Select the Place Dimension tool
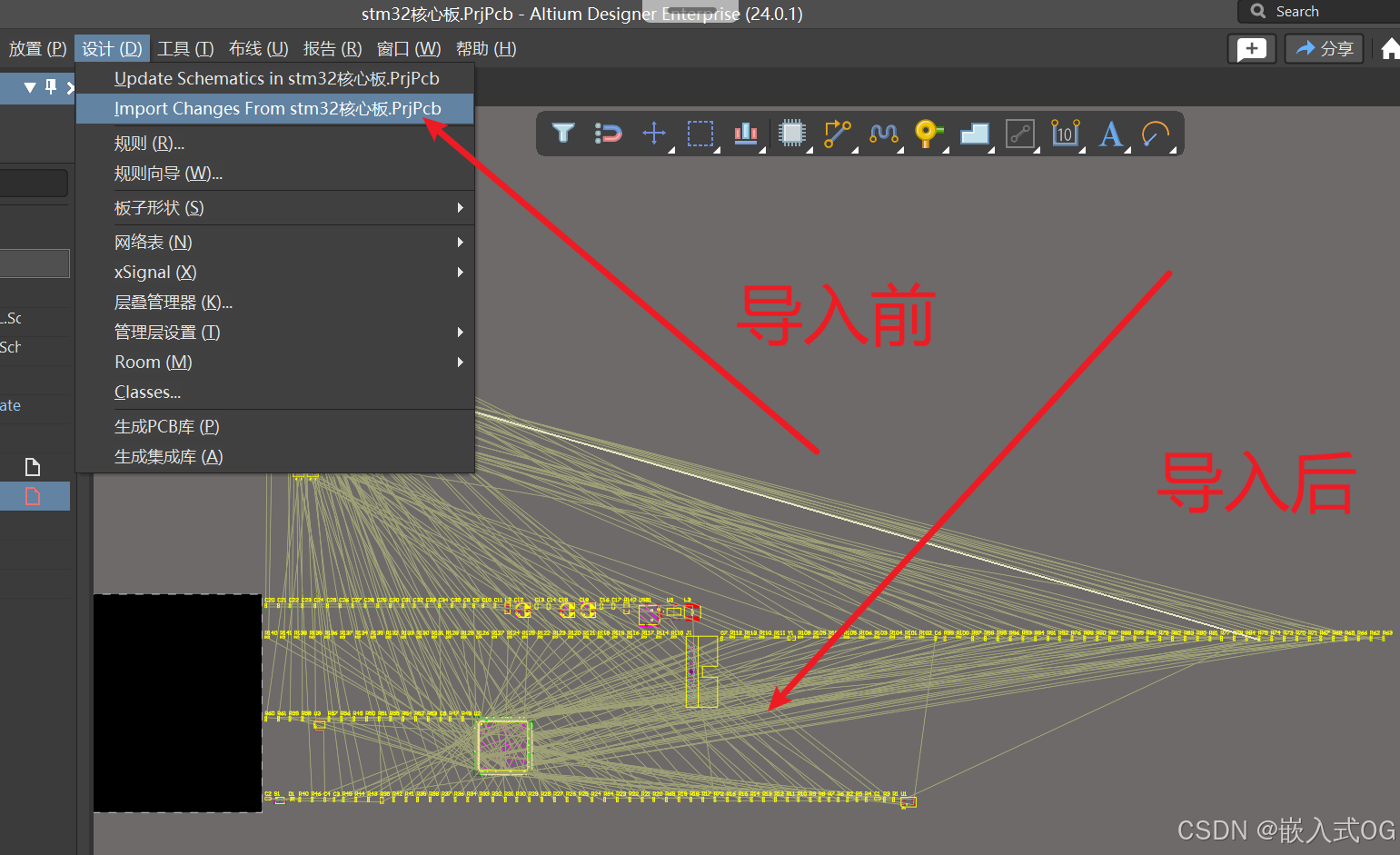The image size is (1400, 855). (1065, 134)
